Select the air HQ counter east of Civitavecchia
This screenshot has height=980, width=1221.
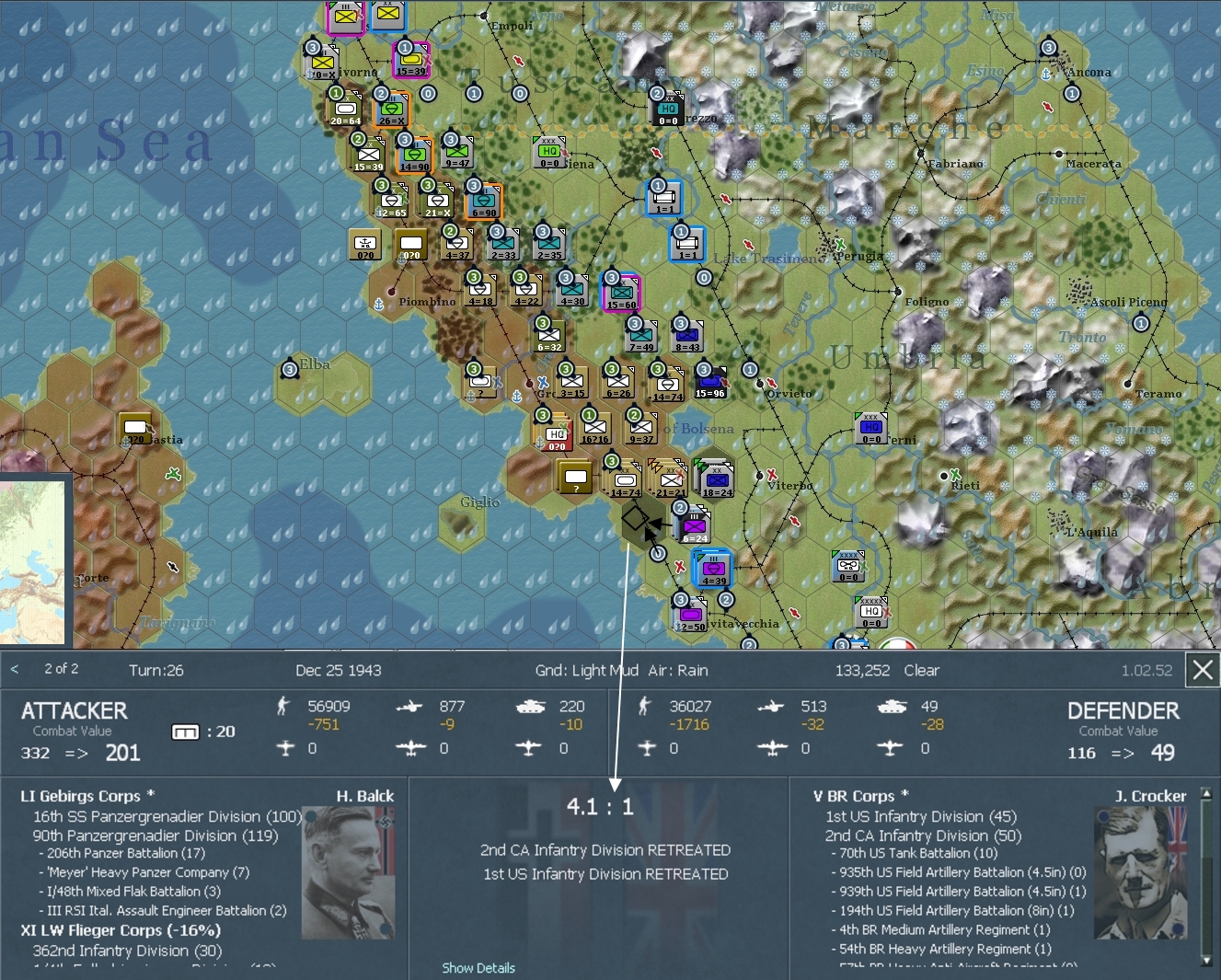848,566
